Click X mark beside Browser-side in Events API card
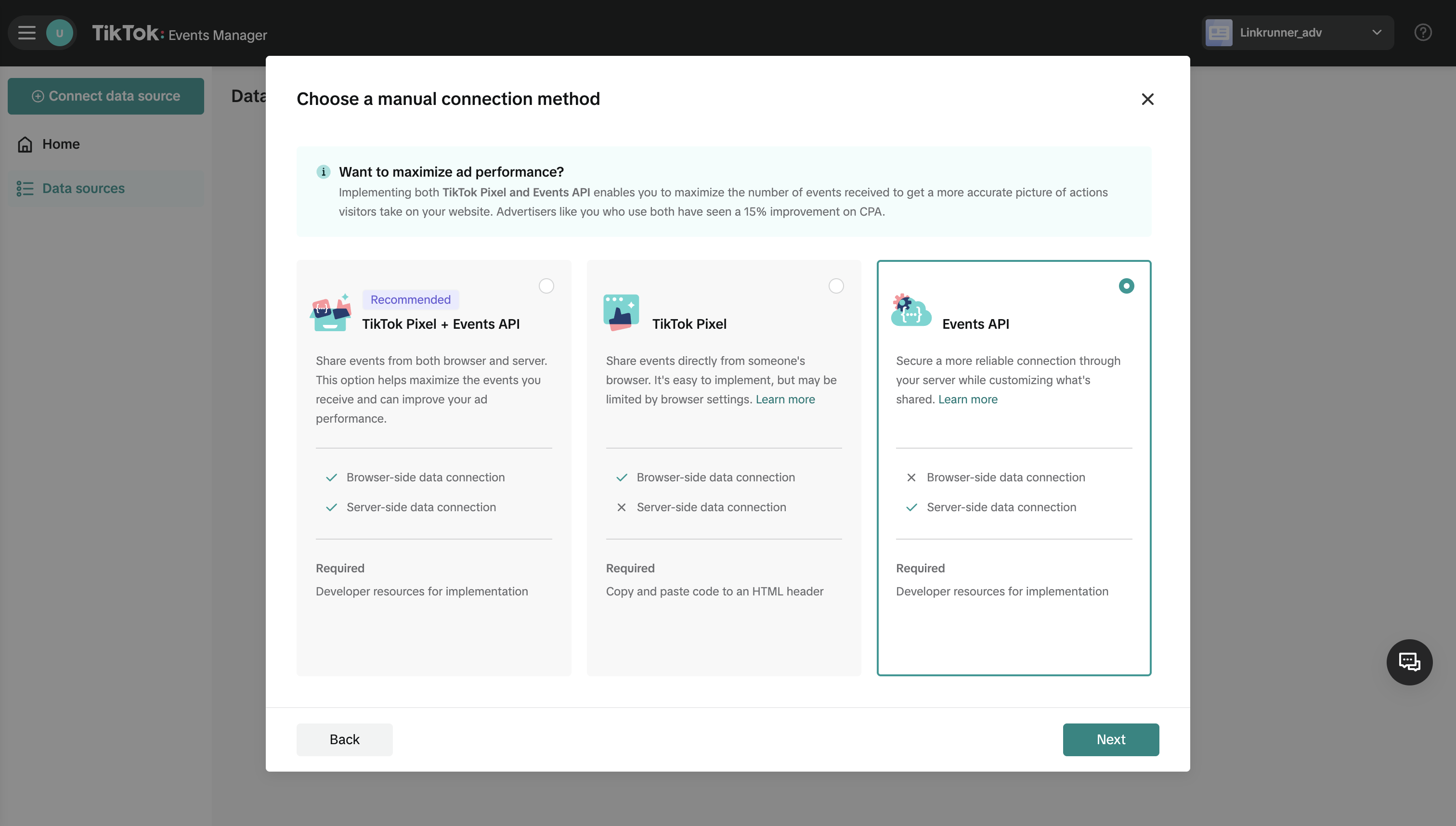 (911, 478)
